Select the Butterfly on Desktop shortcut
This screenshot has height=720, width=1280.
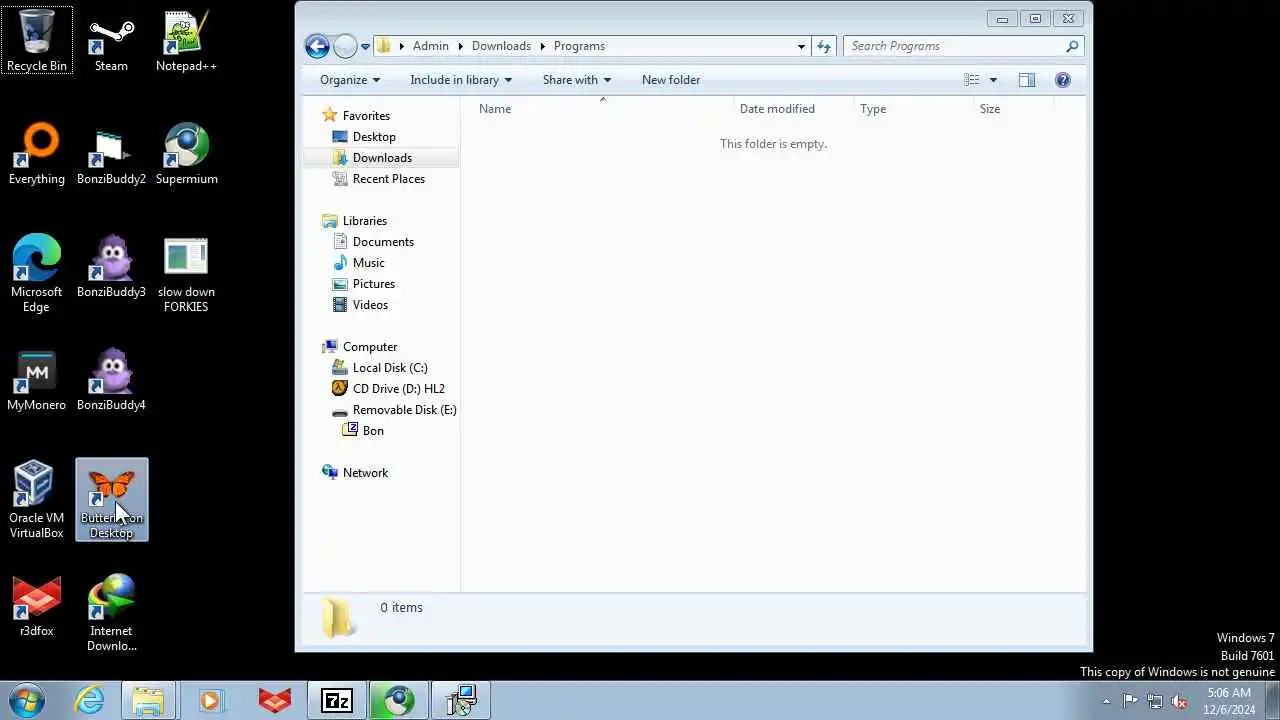coord(111,499)
